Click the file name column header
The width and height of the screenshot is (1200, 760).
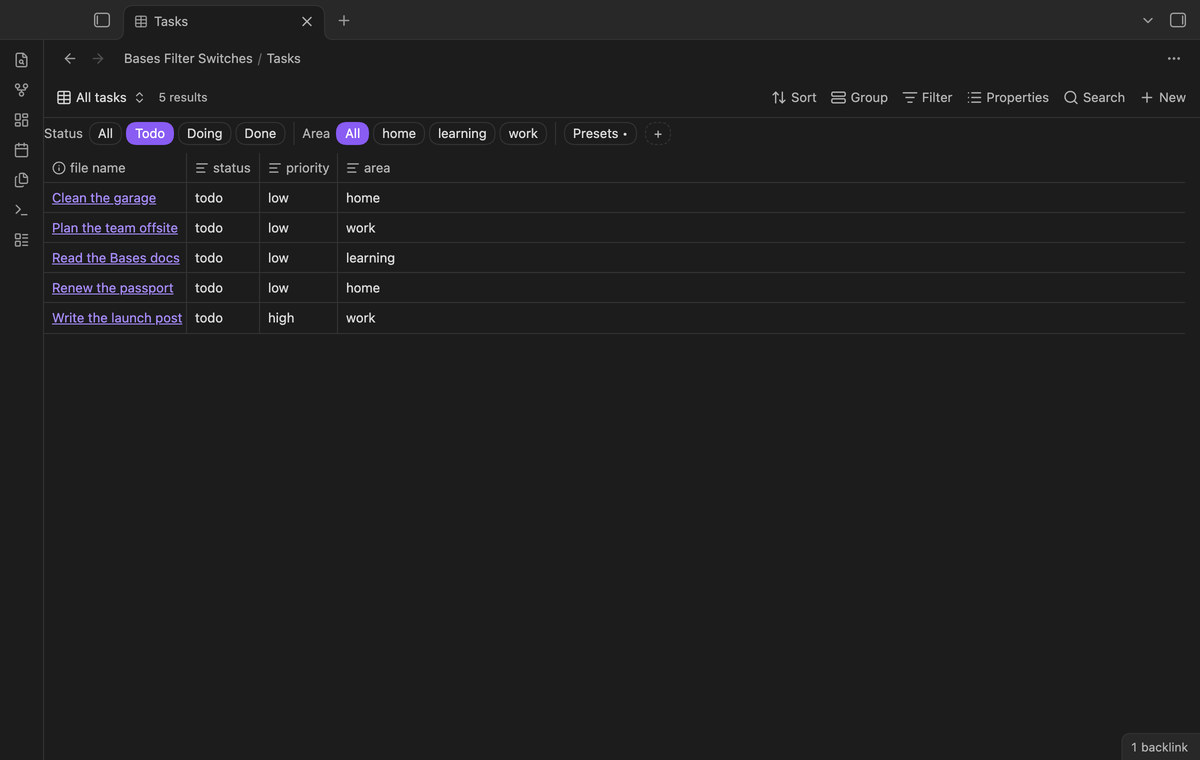click(115, 168)
